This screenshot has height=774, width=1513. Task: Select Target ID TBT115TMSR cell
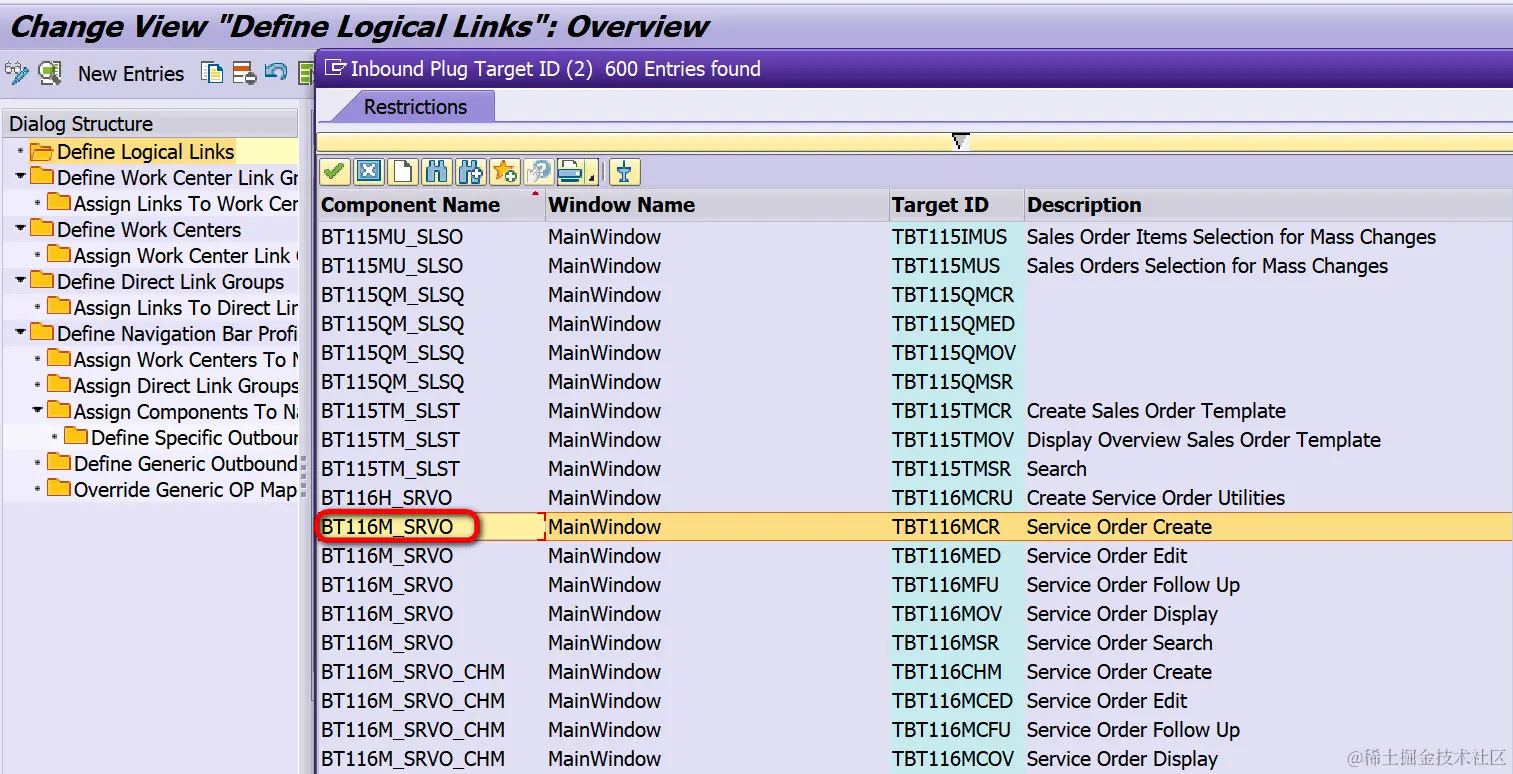956,469
